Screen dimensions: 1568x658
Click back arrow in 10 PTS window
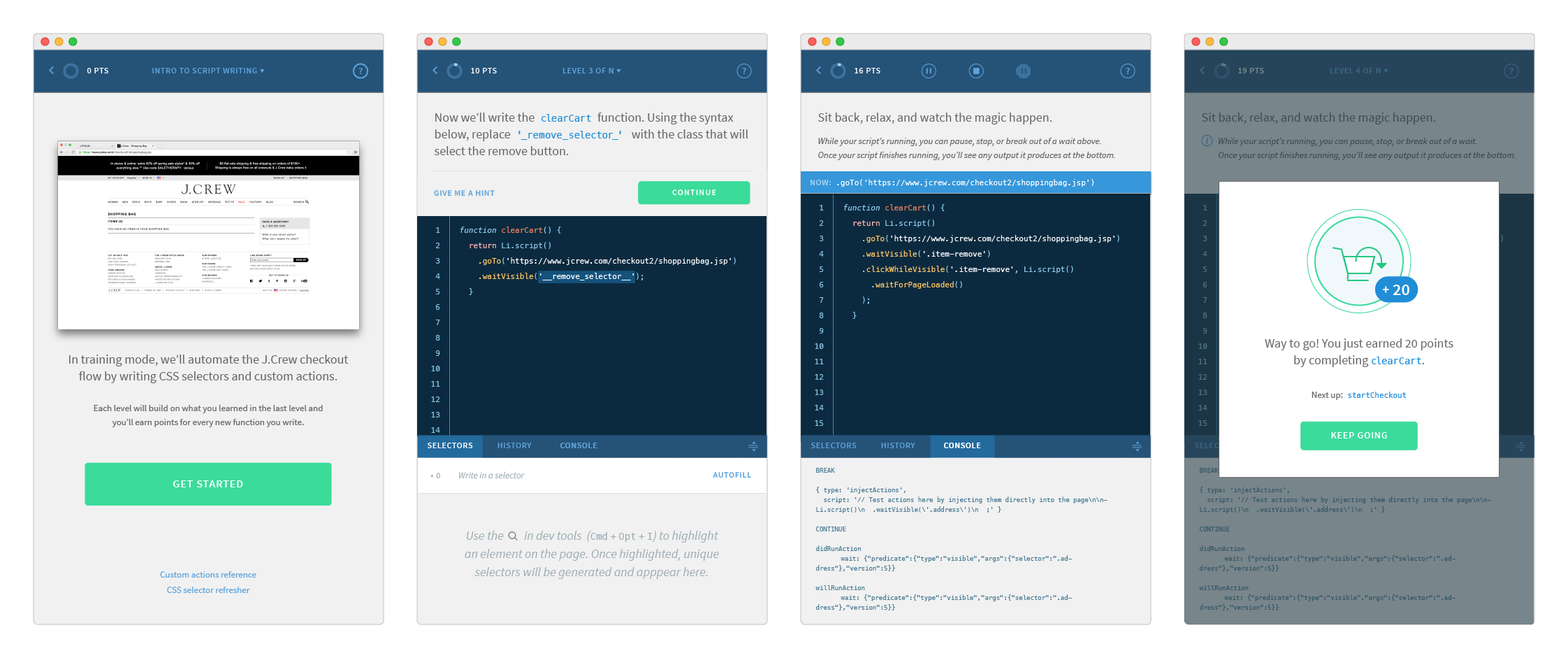(x=435, y=71)
